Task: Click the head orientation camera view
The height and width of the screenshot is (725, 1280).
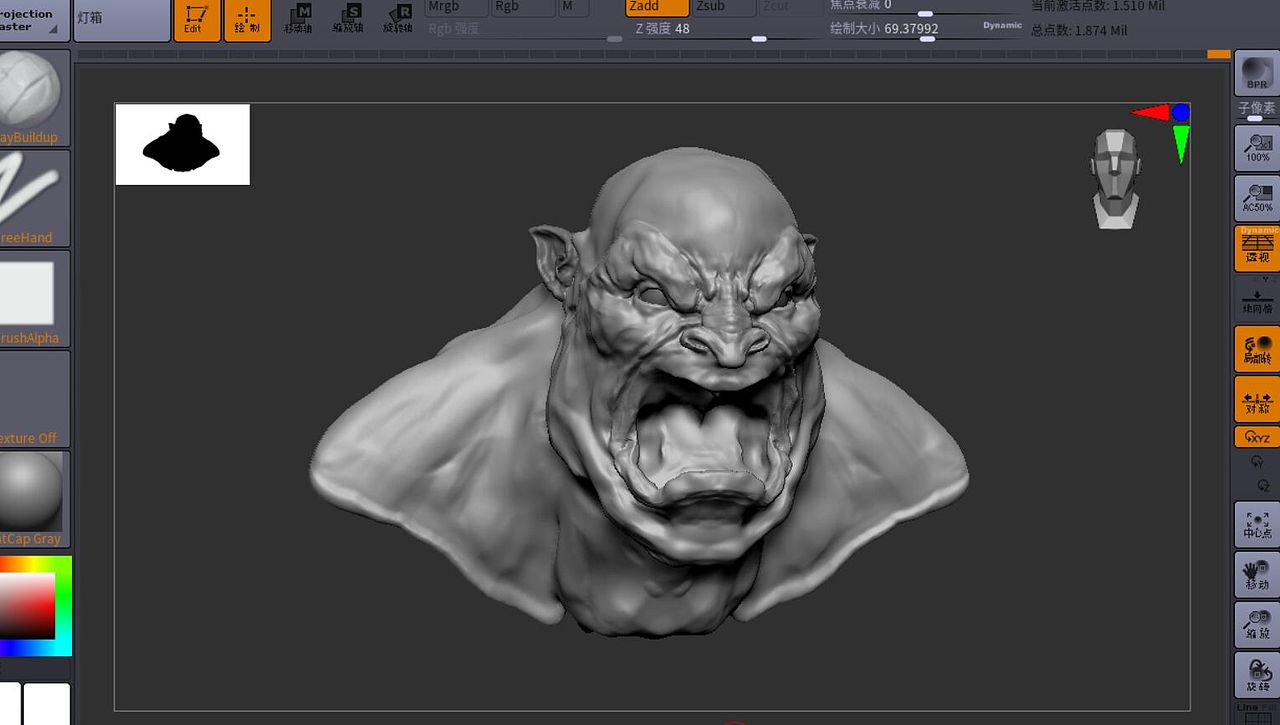Action: (x=1115, y=178)
